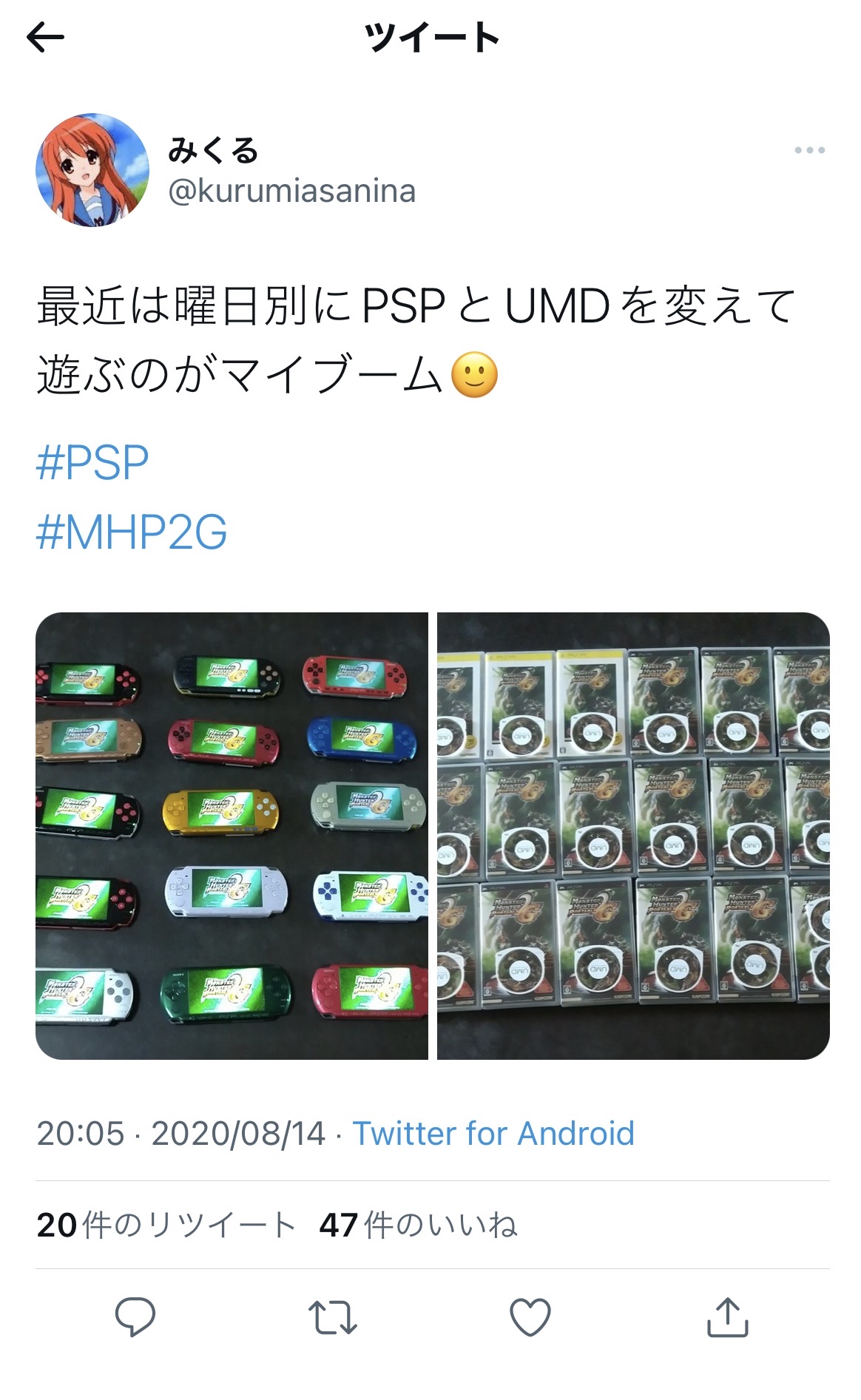Open the three-dot tweet options menu
The width and height of the screenshot is (861, 1400).
(809, 150)
